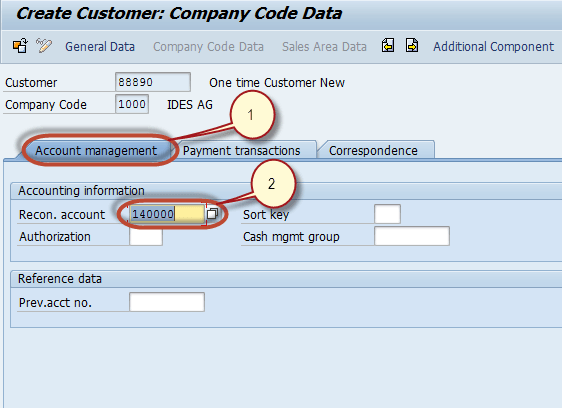Switch to Payment transactions tab

click(242, 151)
